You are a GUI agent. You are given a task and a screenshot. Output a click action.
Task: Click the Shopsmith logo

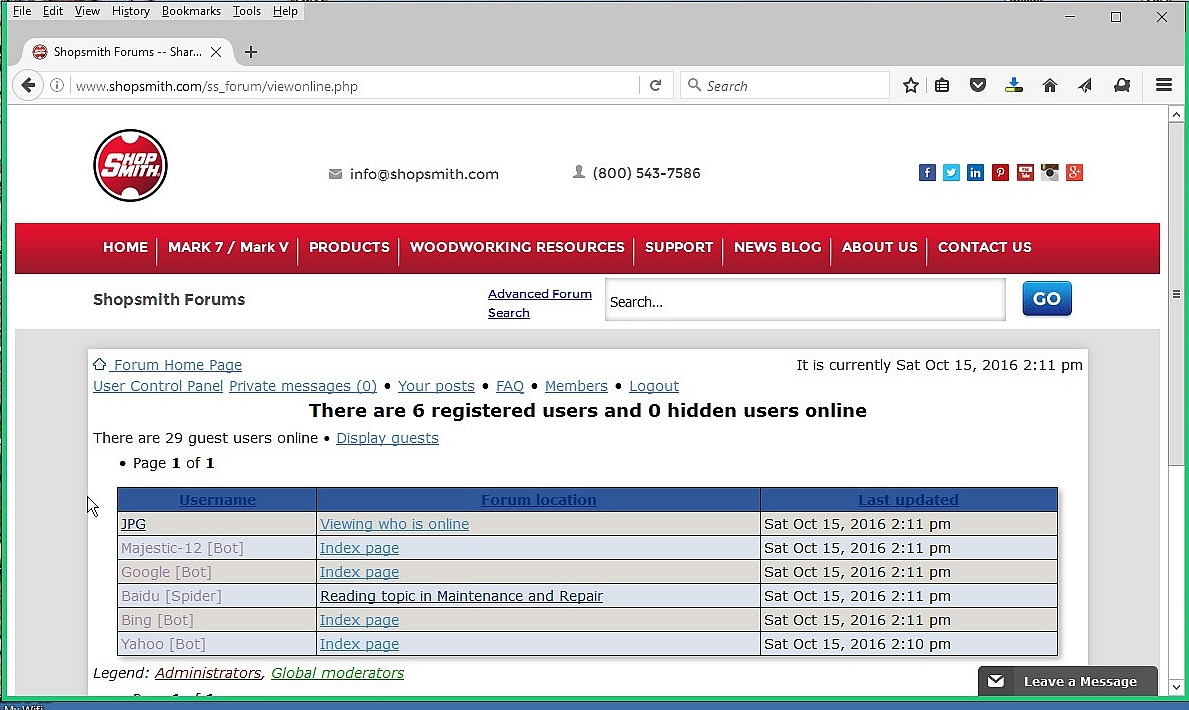[x=130, y=165]
